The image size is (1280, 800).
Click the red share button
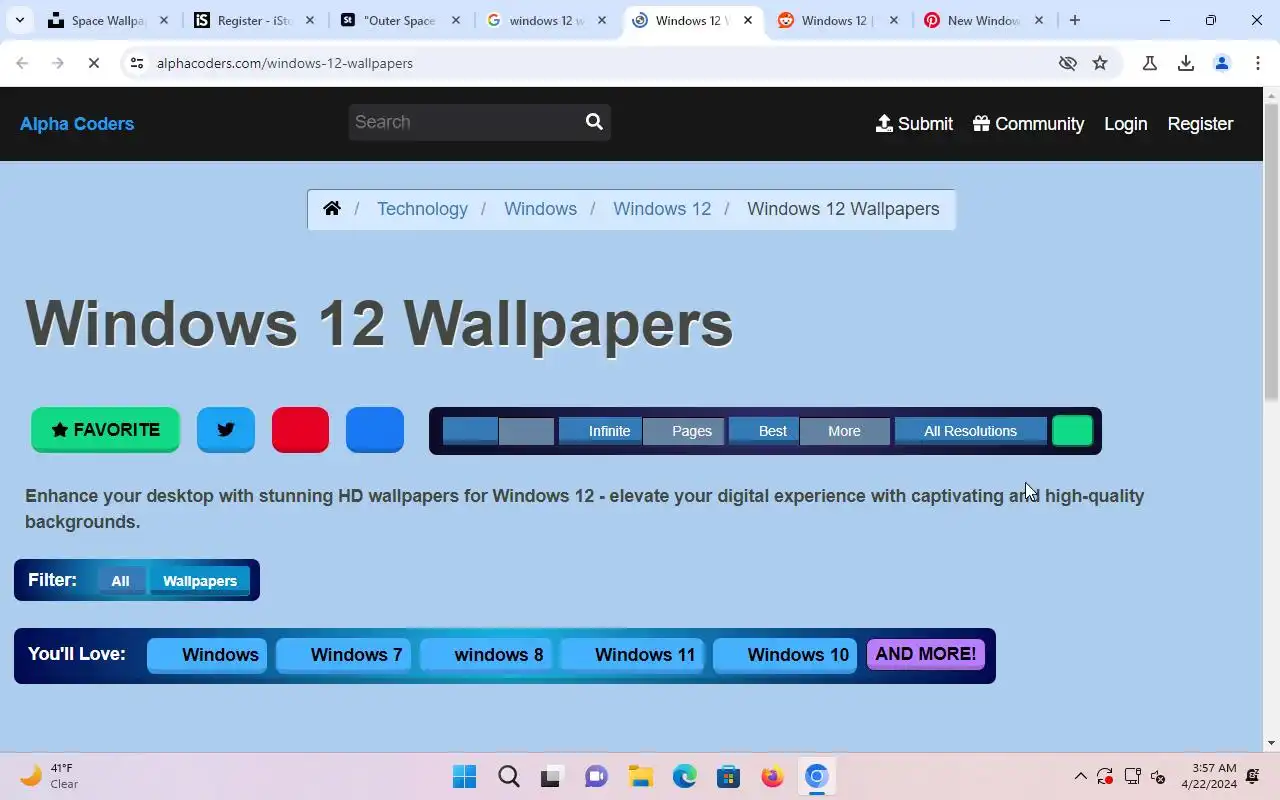pyautogui.click(x=300, y=430)
